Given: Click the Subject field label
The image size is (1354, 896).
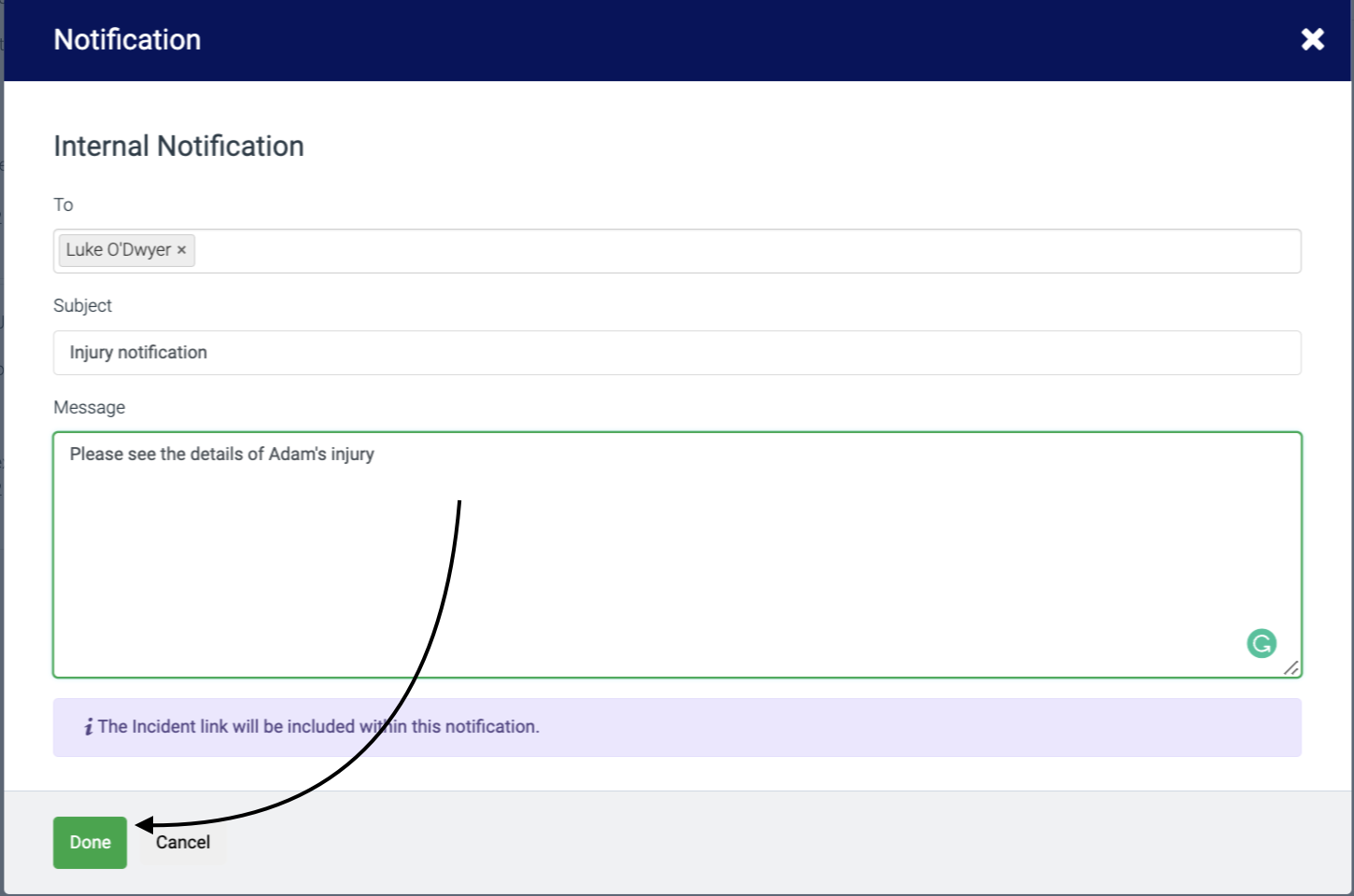Looking at the screenshot, I should tap(82, 306).
